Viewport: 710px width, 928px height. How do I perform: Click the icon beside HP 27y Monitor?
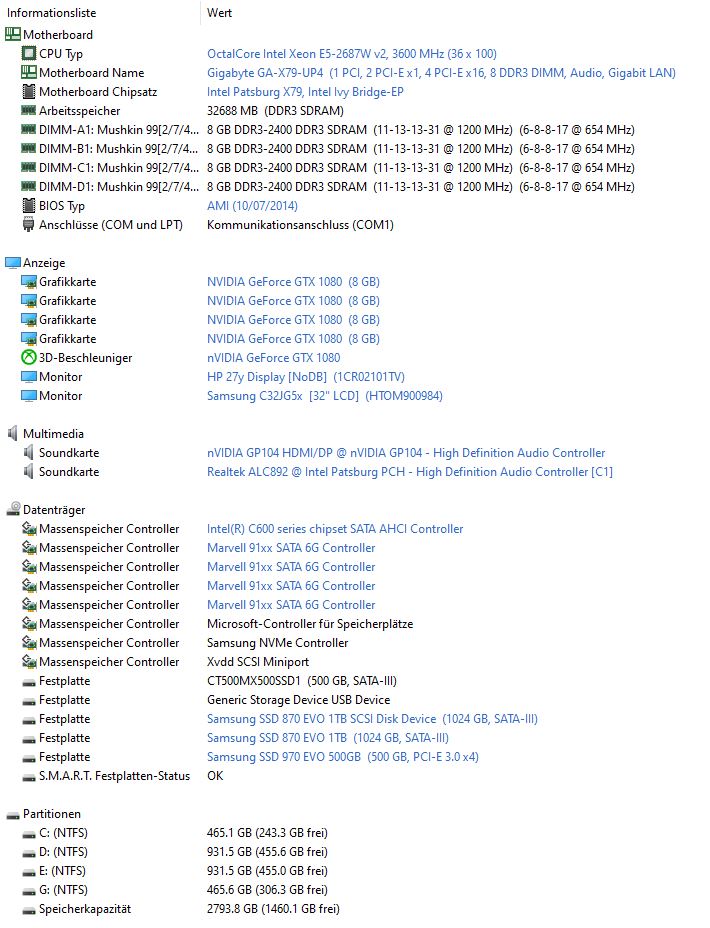pyautogui.click(x=28, y=376)
